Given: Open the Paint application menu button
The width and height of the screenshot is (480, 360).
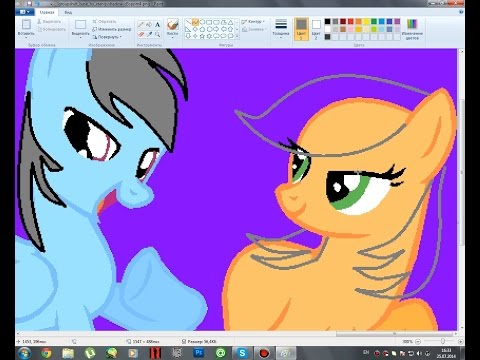Looking at the screenshot, I should [x=25, y=12].
